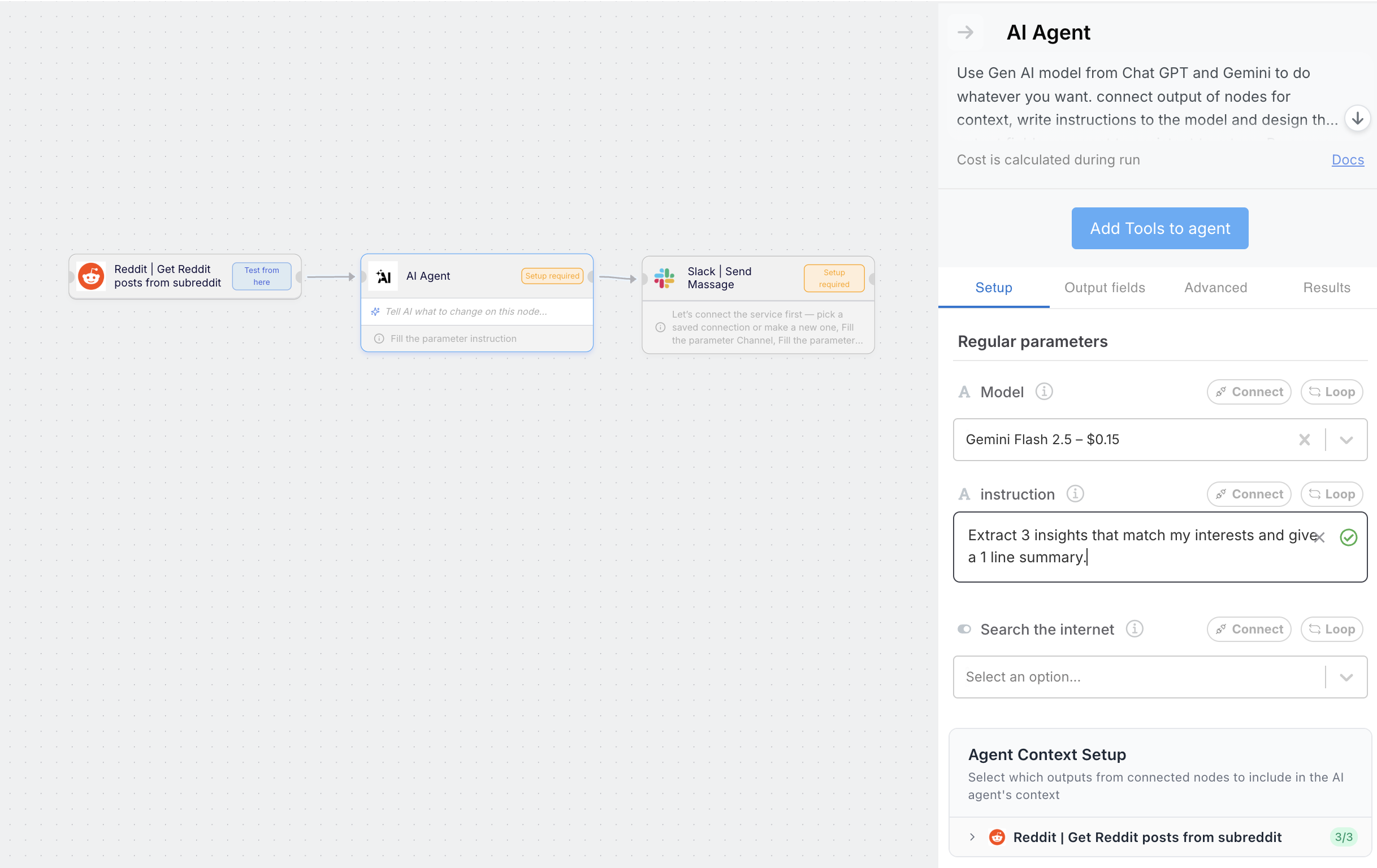Click info icon beside instruction label

pos(1075,493)
